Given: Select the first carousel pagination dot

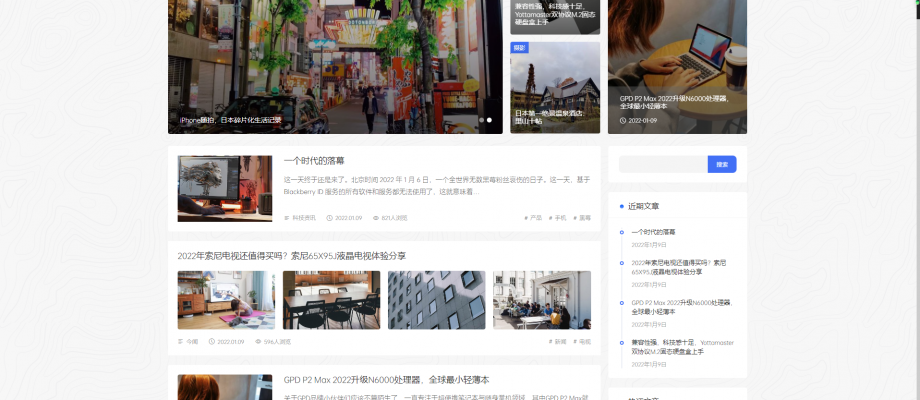Looking at the screenshot, I should (x=482, y=120).
